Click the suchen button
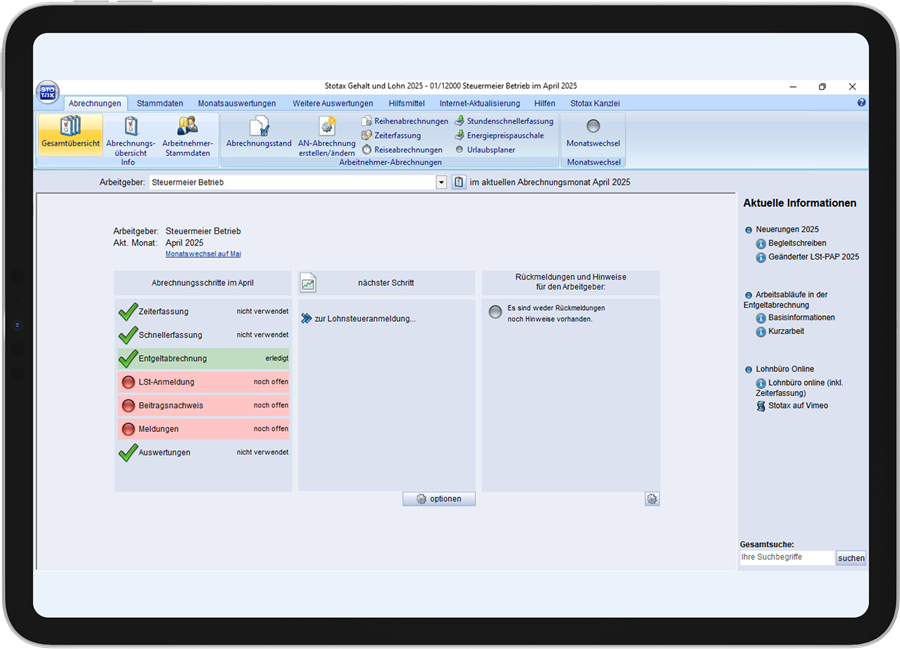Image resolution: width=900 pixels, height=649 pixels. coord(851,558)
